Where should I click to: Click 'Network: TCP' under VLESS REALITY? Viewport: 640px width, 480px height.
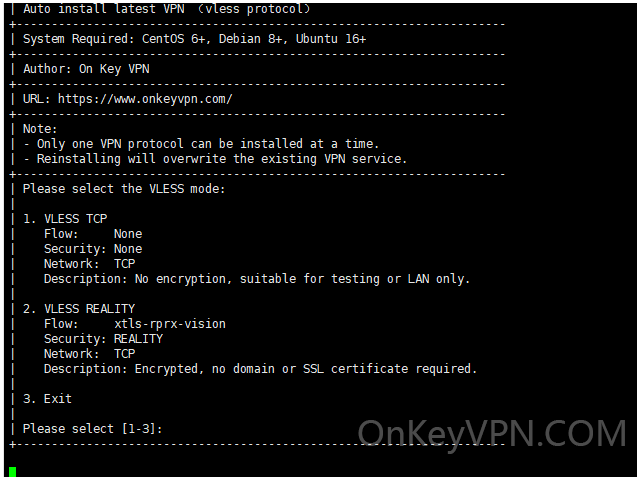pos(89,354)
